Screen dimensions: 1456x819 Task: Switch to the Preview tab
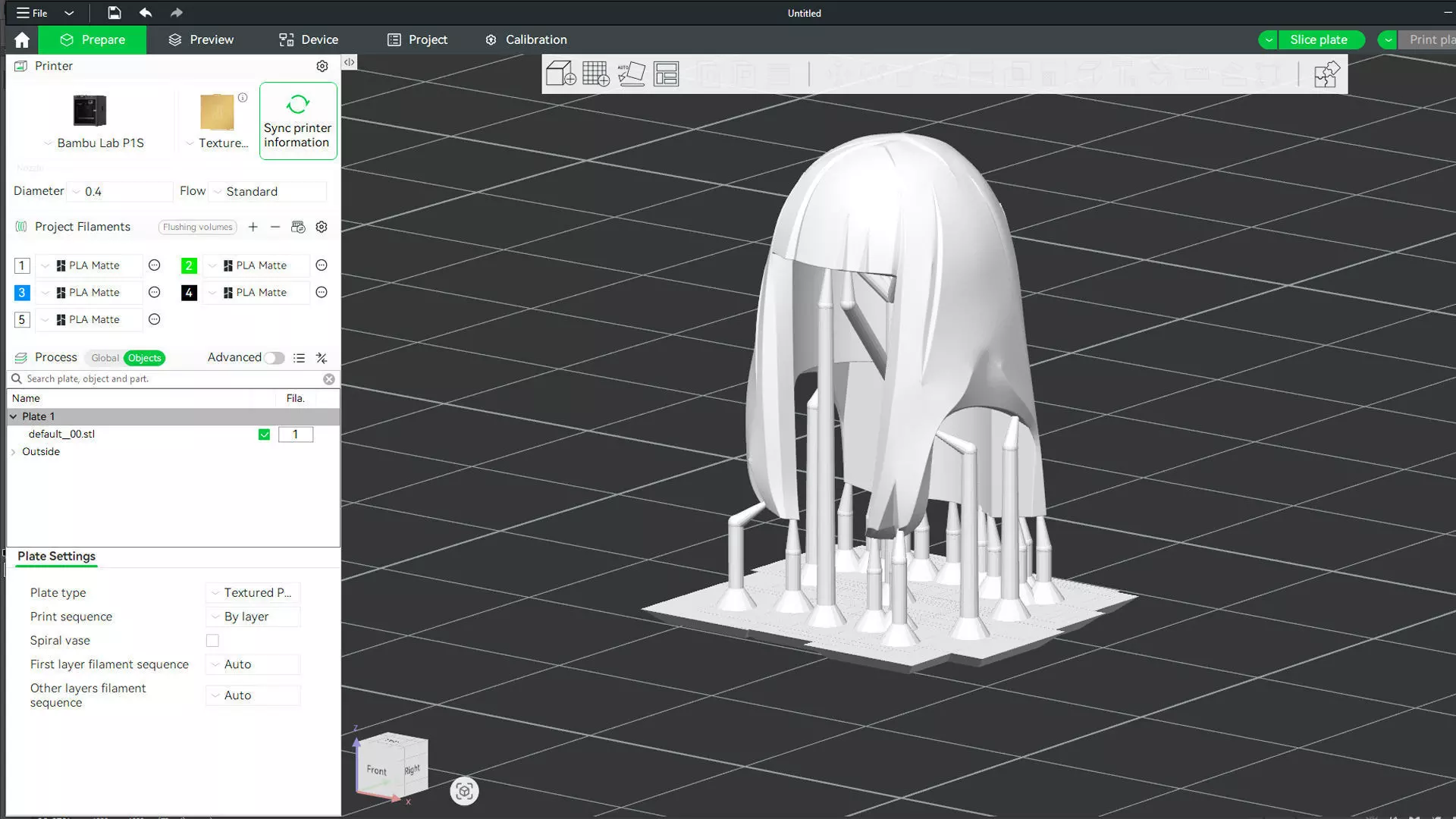[201, 40]
